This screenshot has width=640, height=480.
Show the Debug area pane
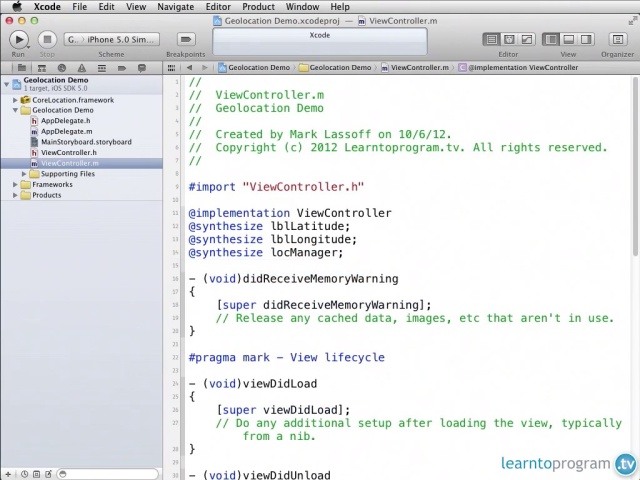[x=568, y=40]
